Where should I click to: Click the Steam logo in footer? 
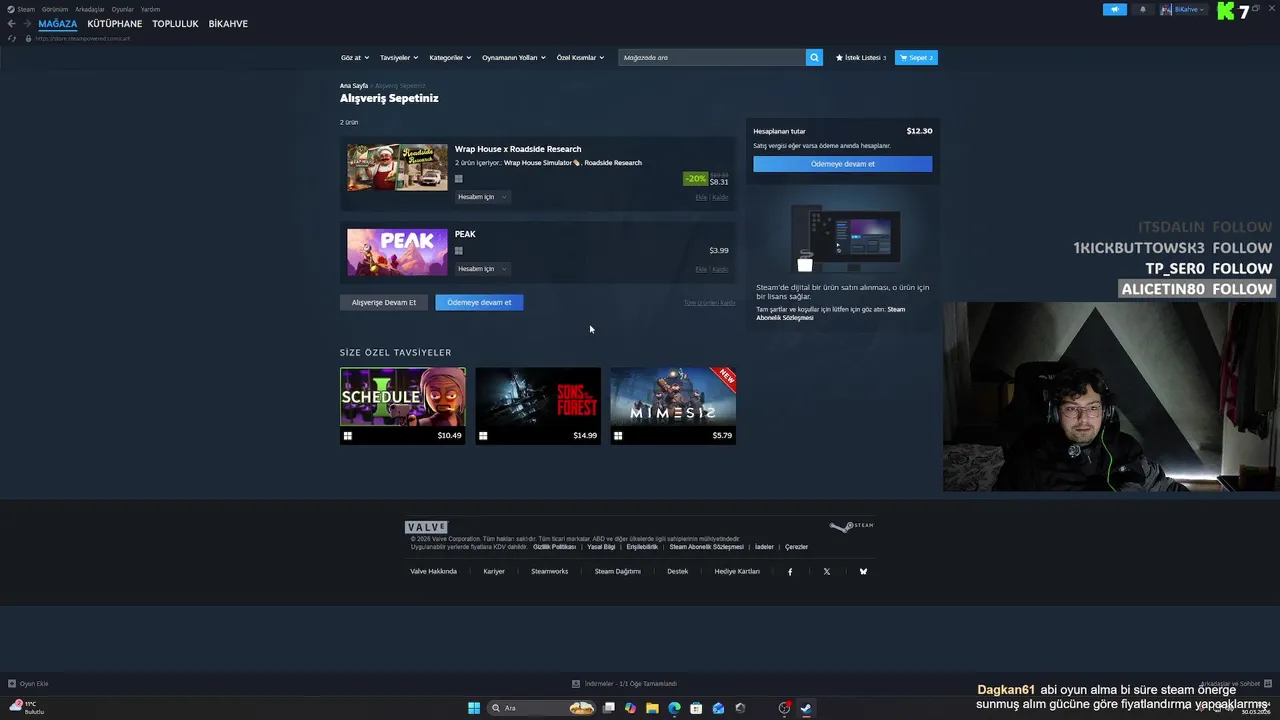pos(851,527)
